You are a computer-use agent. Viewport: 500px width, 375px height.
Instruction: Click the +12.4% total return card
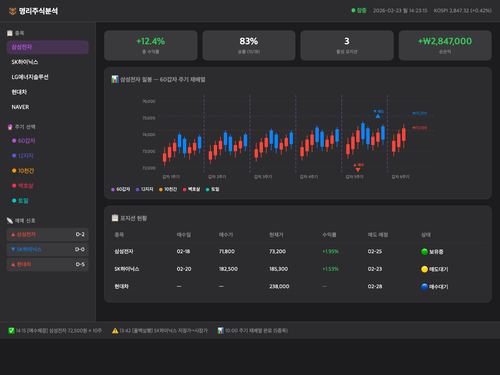click(151, 45)
